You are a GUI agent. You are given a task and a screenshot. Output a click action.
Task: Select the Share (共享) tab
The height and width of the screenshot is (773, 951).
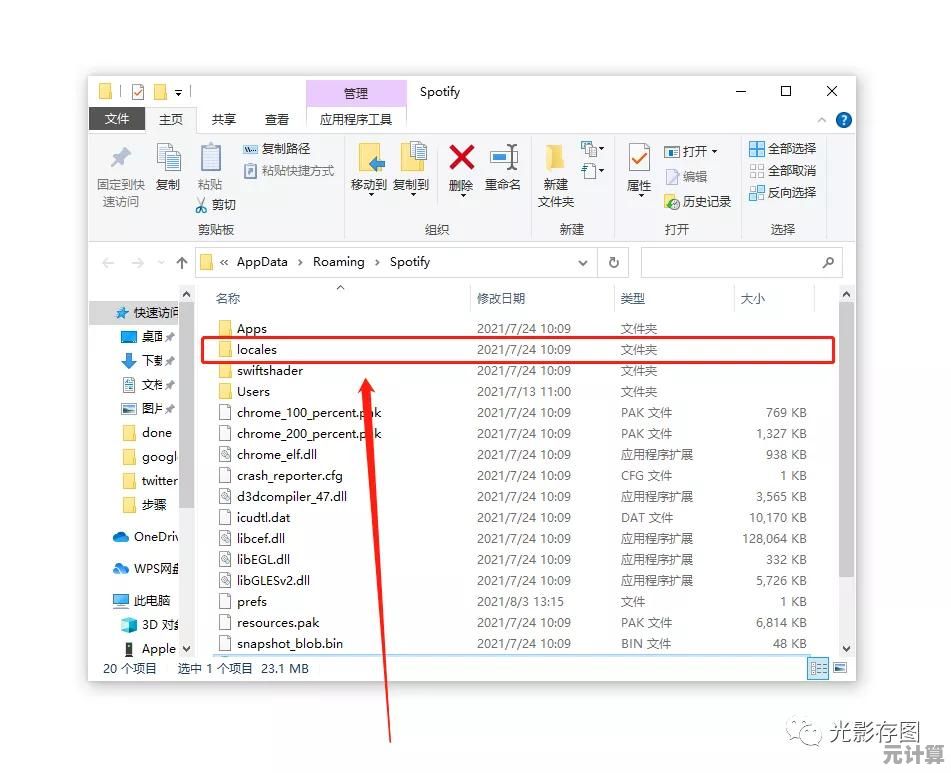(224, 119)
